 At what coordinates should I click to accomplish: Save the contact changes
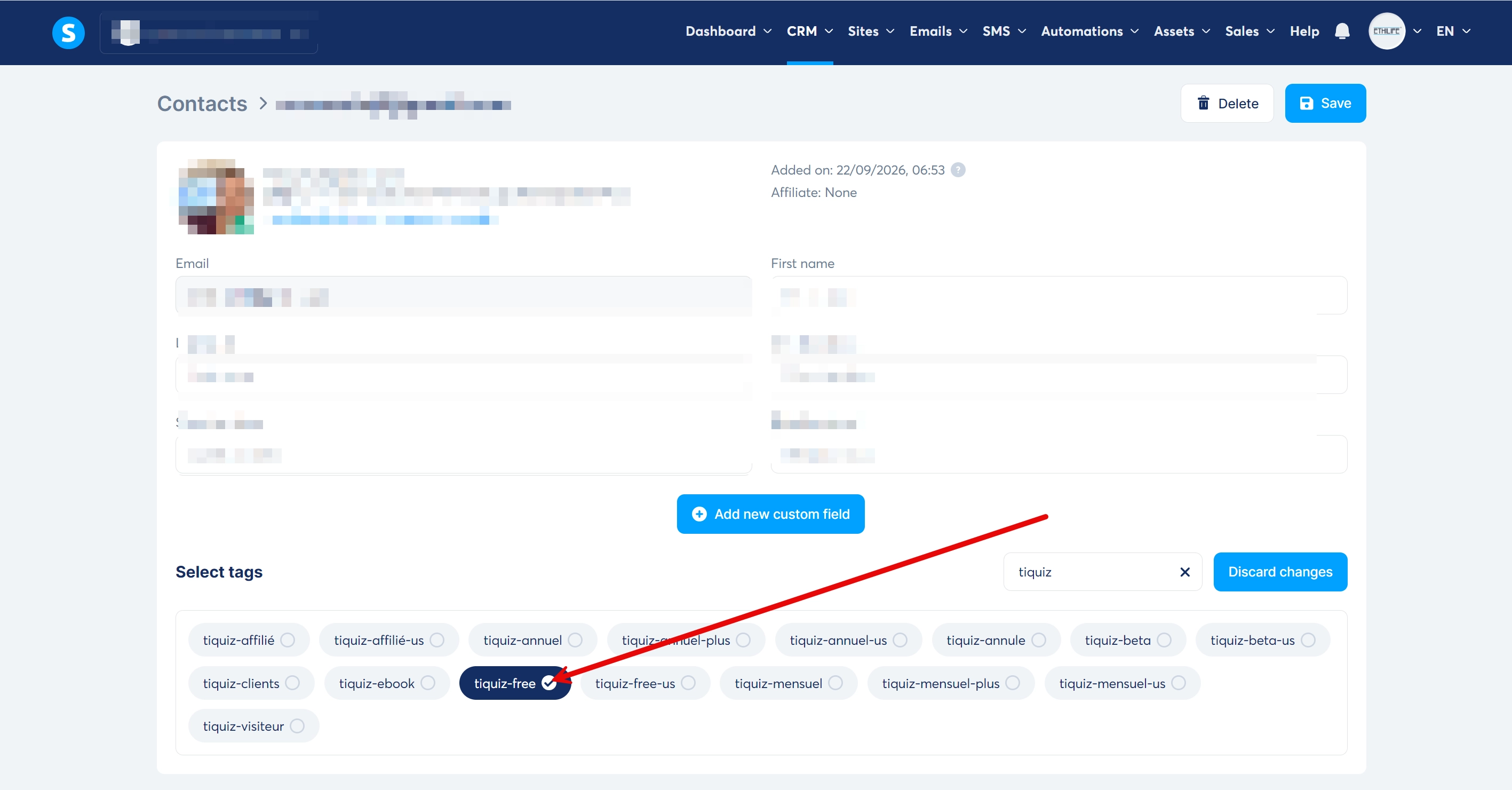(1325, 104)
